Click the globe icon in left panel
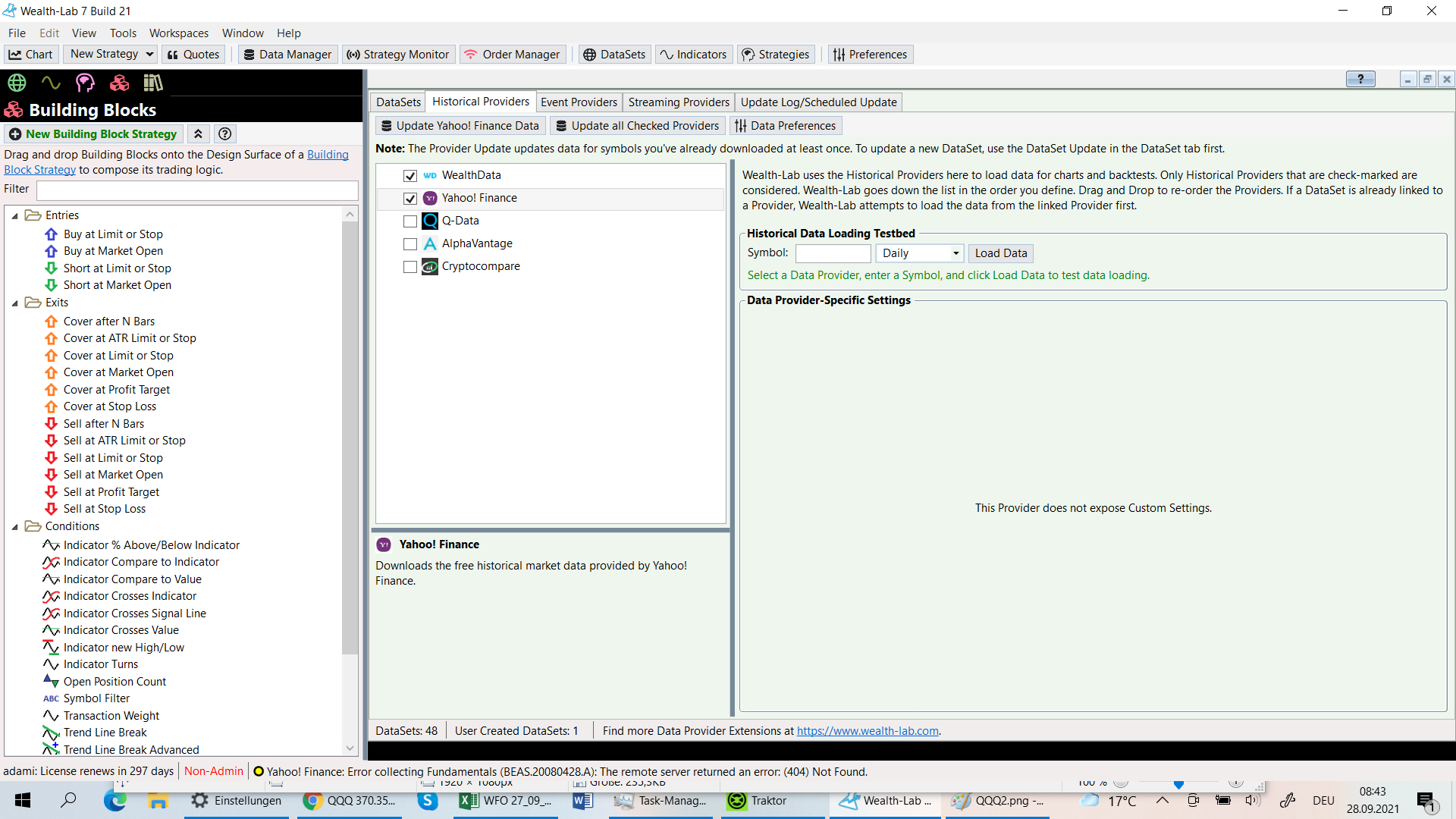Viewport: 1456px width, 819px height. click(17, 83)
